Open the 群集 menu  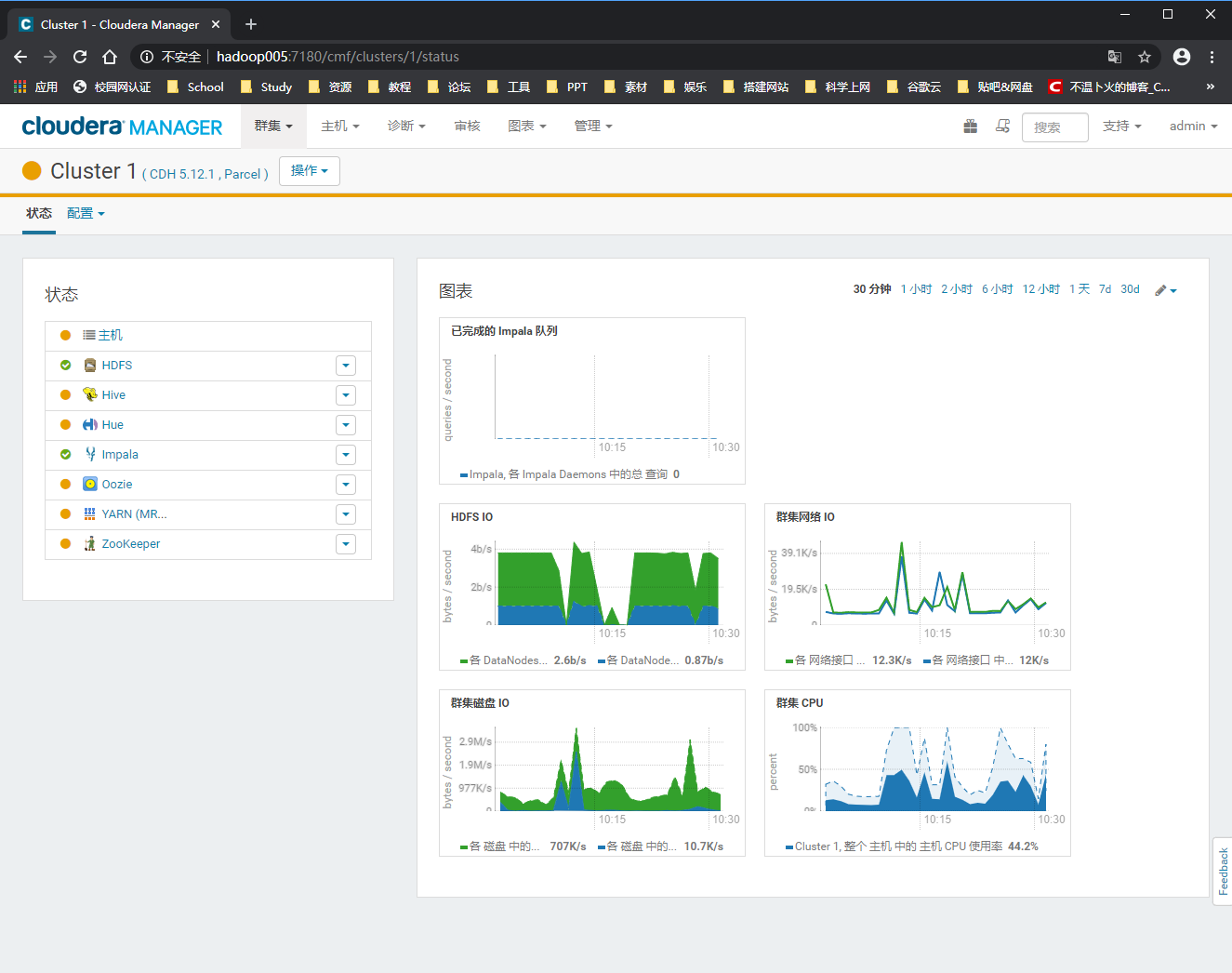(273, 126)
